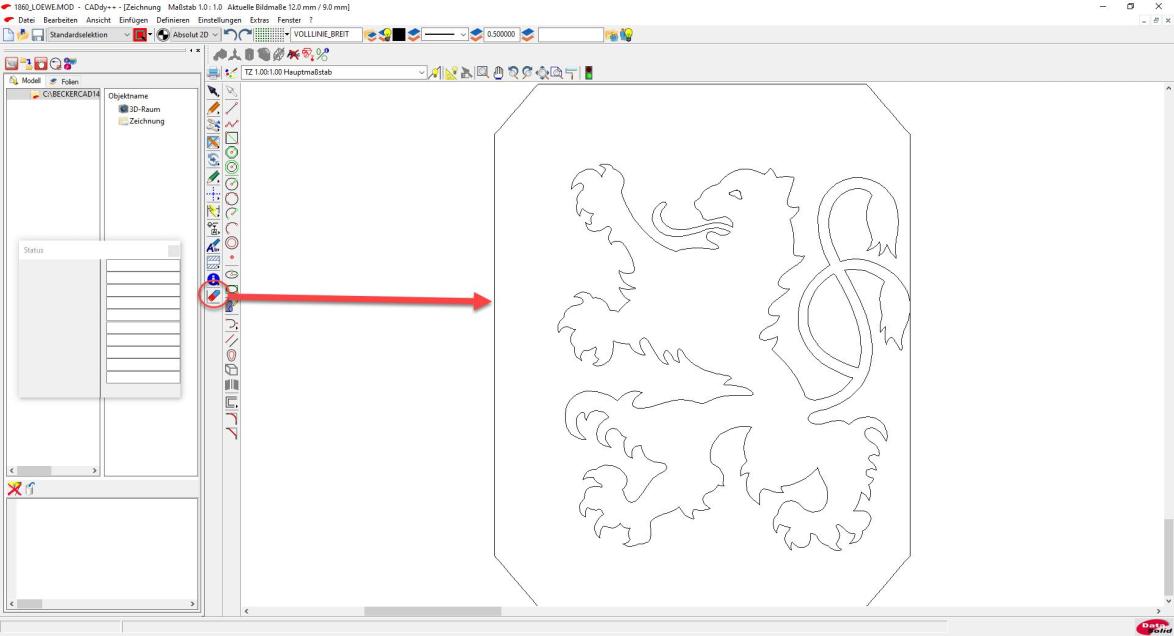Open the grid pattern dropdown arrow

[287, 34]
